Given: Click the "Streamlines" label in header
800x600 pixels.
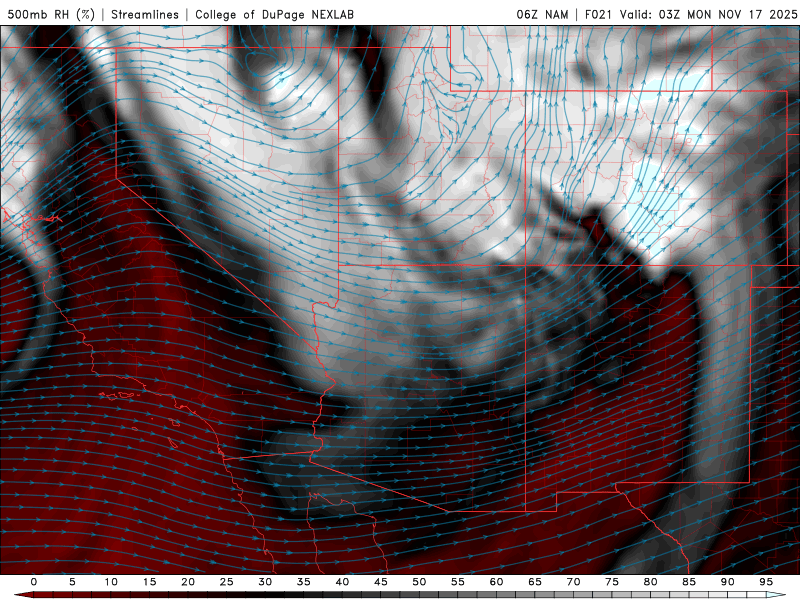Looking at the screenshot, I should [x=145, y=14].
